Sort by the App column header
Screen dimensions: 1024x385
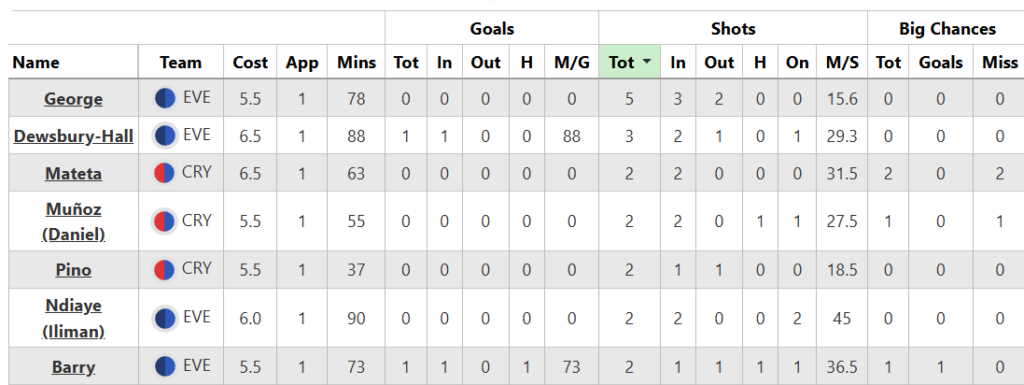pos(302,63)
